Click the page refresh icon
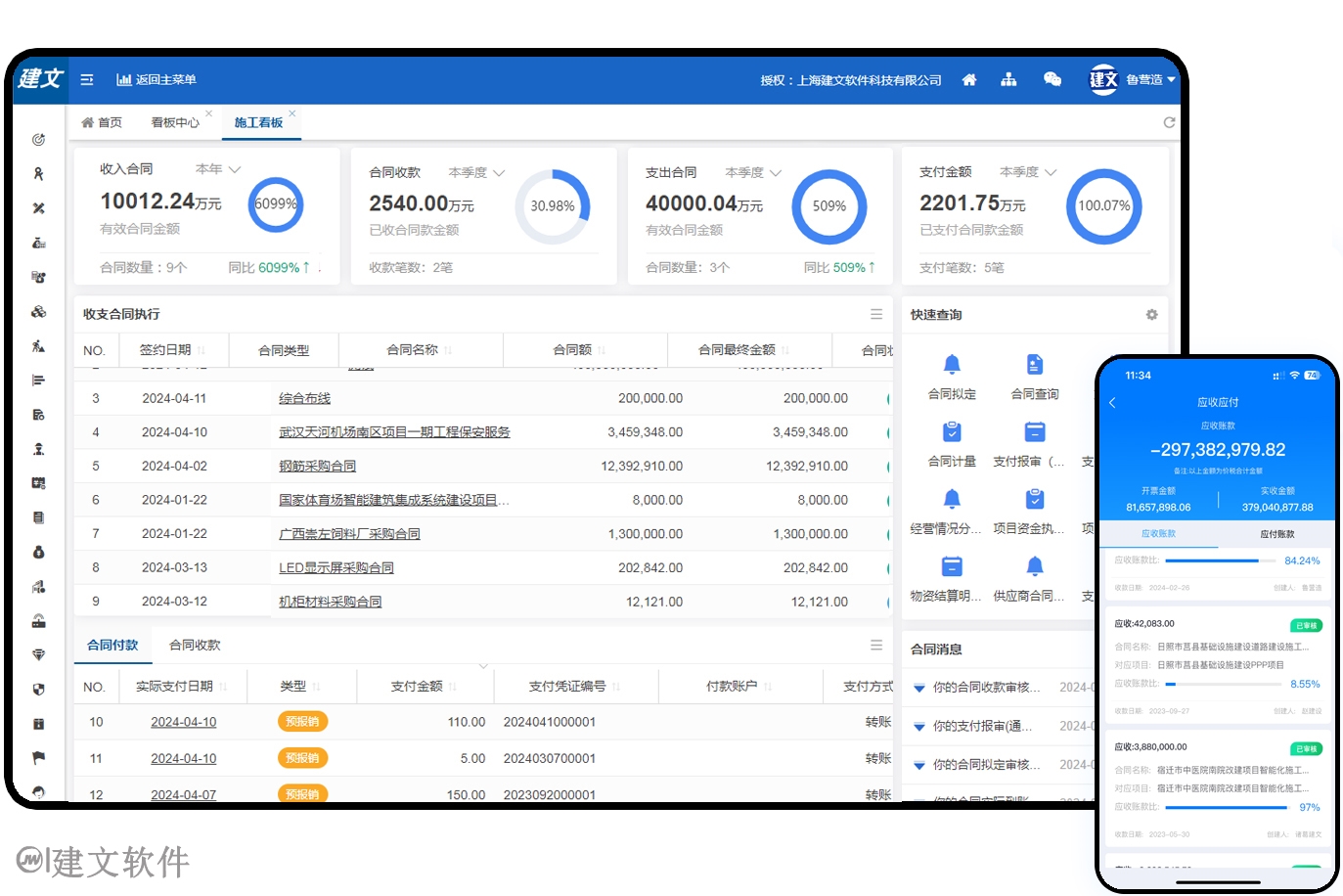 1169,122
